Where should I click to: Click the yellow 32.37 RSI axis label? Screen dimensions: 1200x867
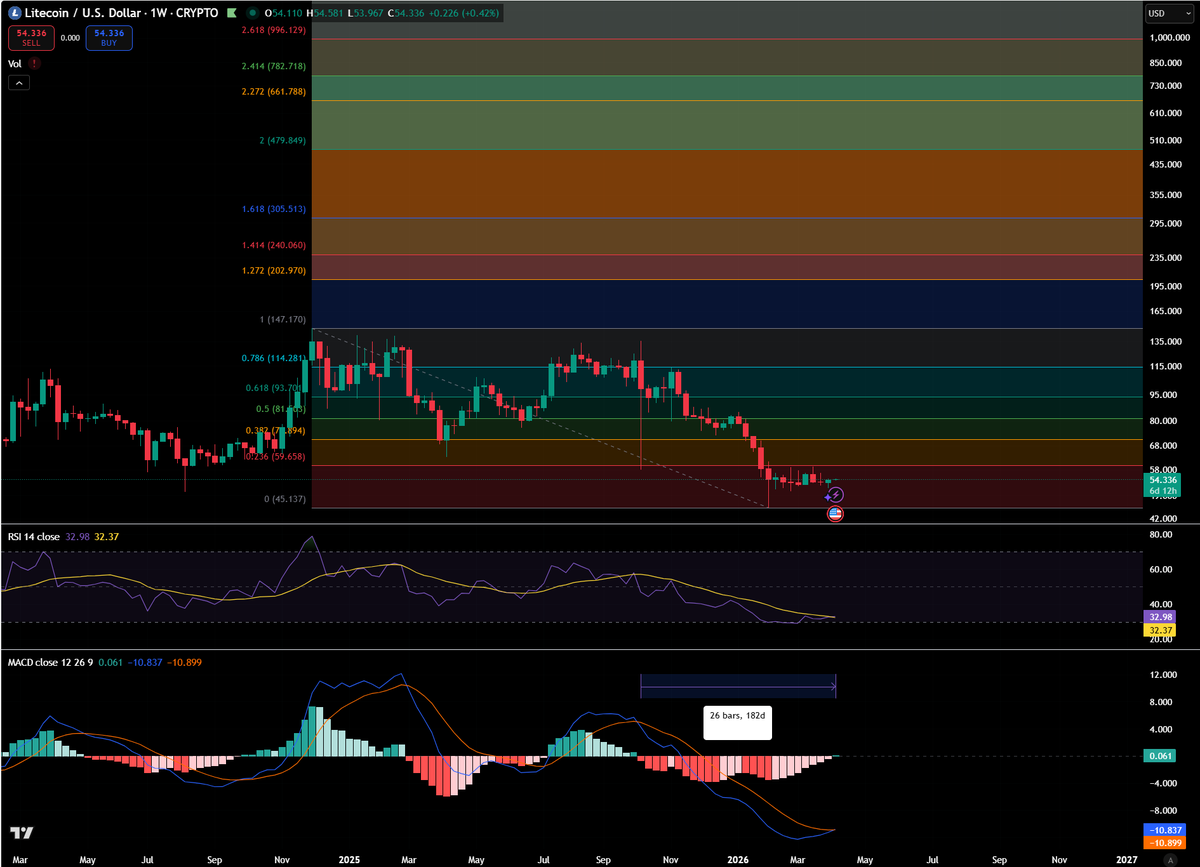point(1159,631)
